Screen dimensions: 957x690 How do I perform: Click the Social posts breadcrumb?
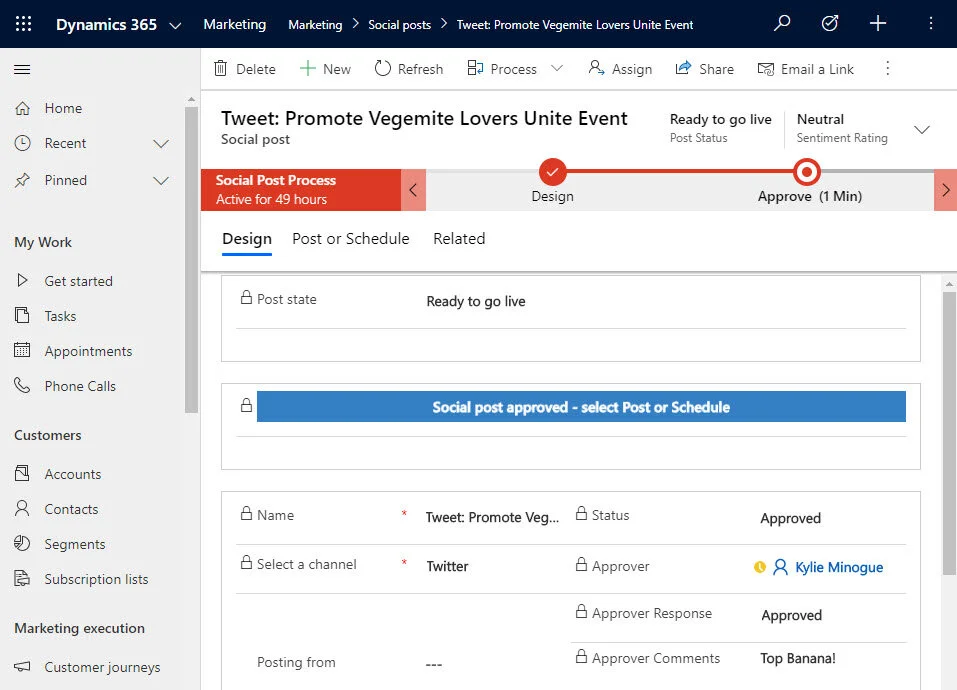click(x=399, y=25)
